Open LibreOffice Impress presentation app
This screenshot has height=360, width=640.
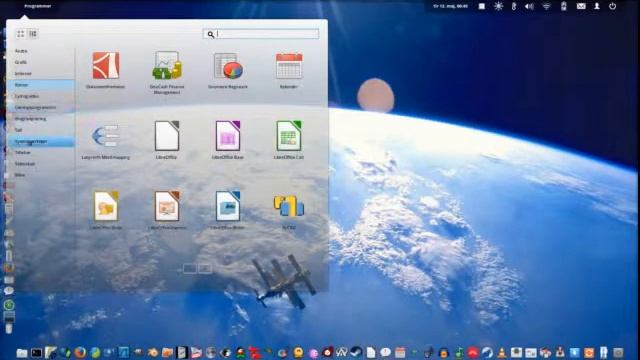(x=167, y=210)
